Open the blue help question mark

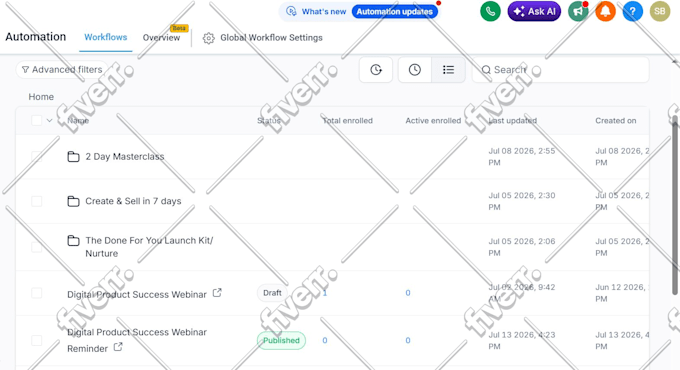632,11
